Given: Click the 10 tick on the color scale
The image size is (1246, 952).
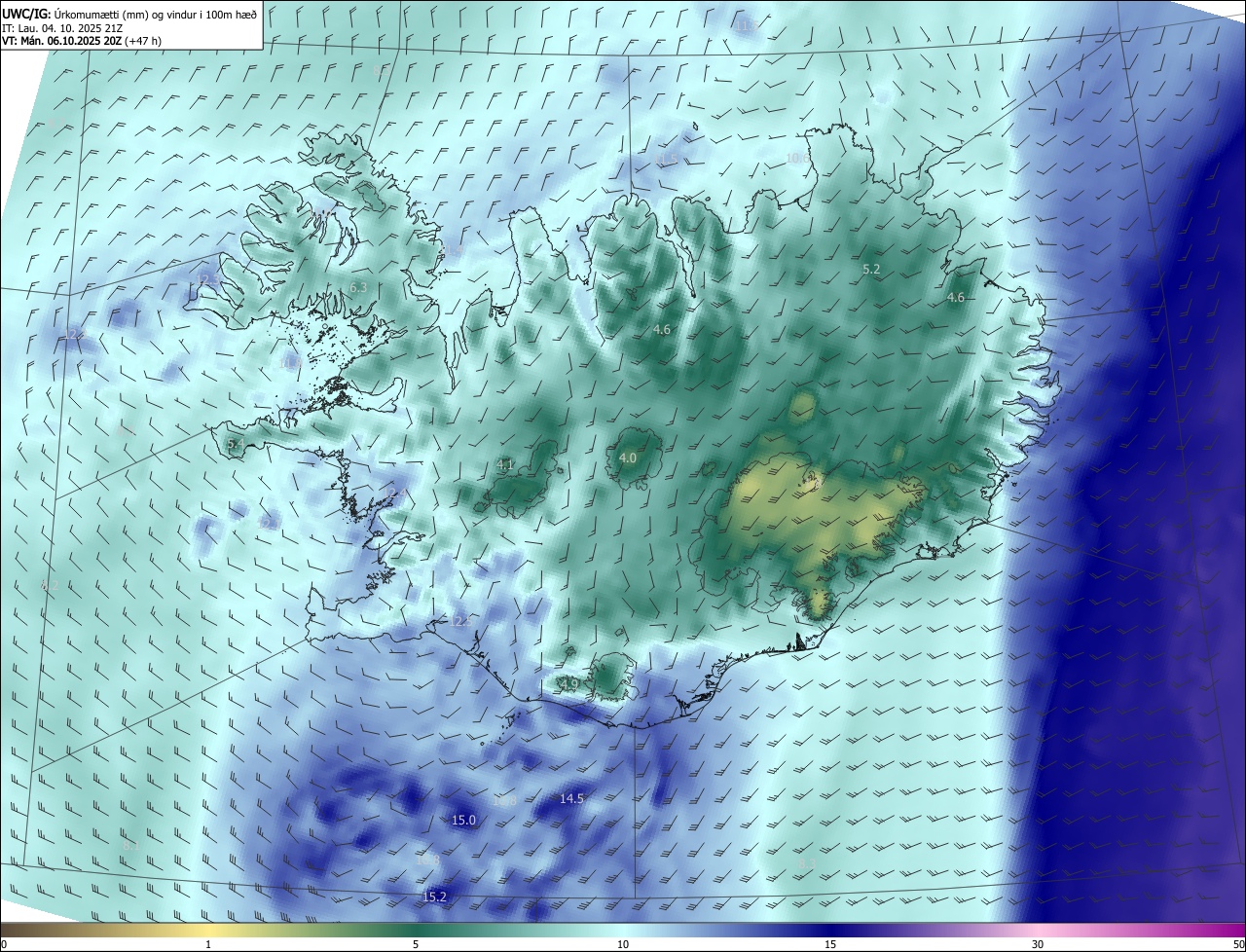Looking at the screenshot, I should click(x=623, y=944).
